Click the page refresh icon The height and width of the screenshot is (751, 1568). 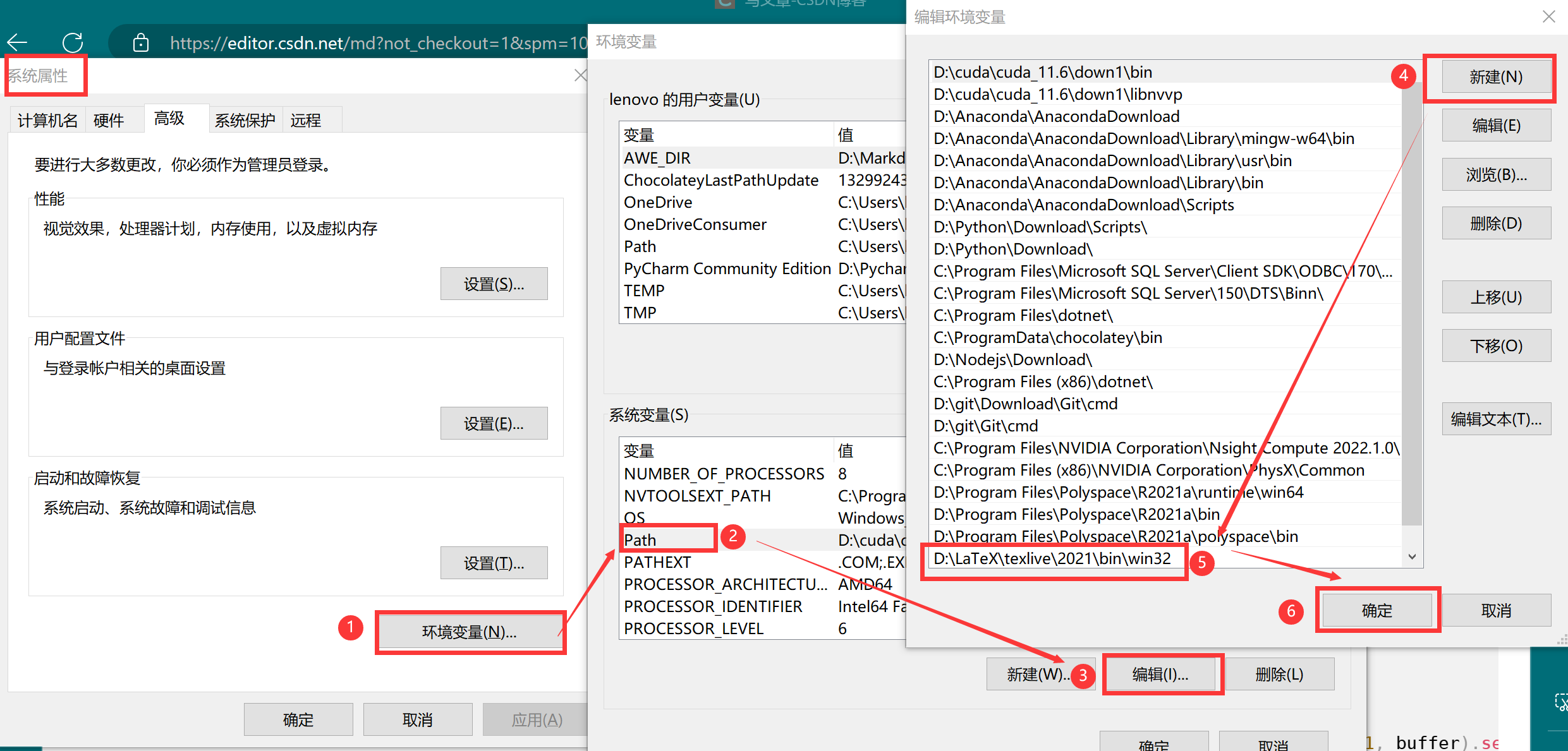tap(73, 42)
